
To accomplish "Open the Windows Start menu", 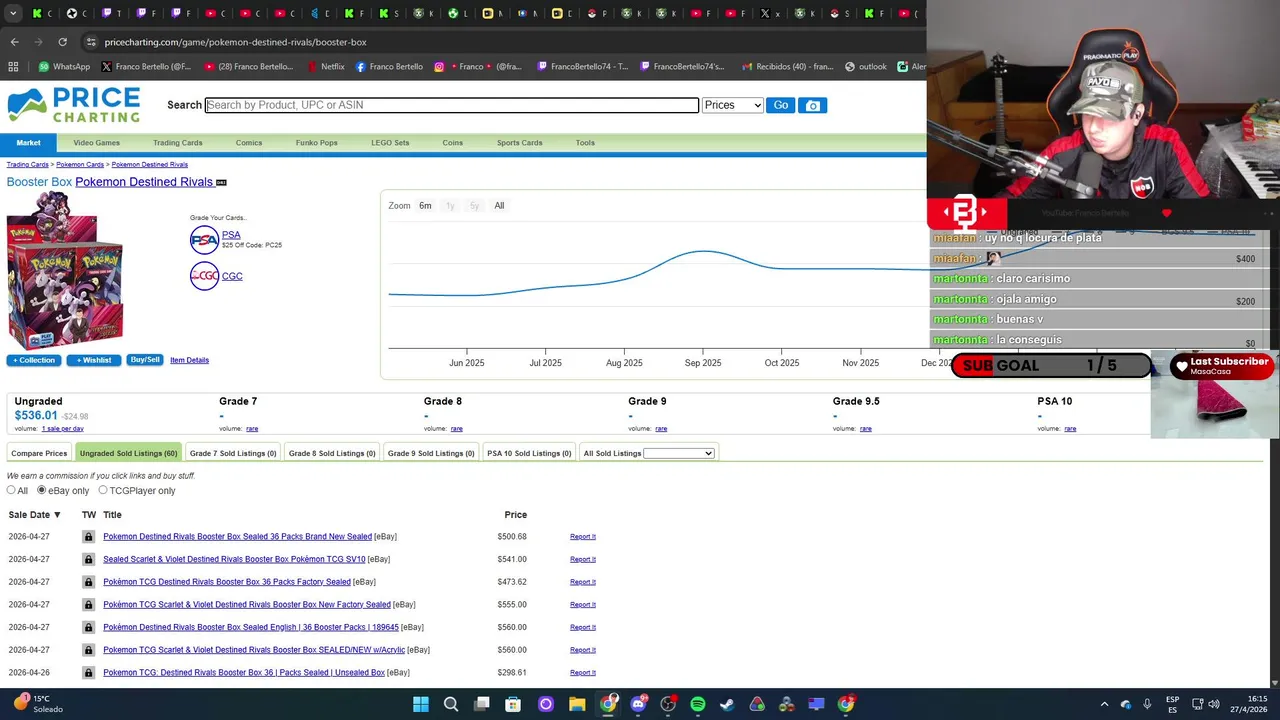I will click(x=421, y=704).
